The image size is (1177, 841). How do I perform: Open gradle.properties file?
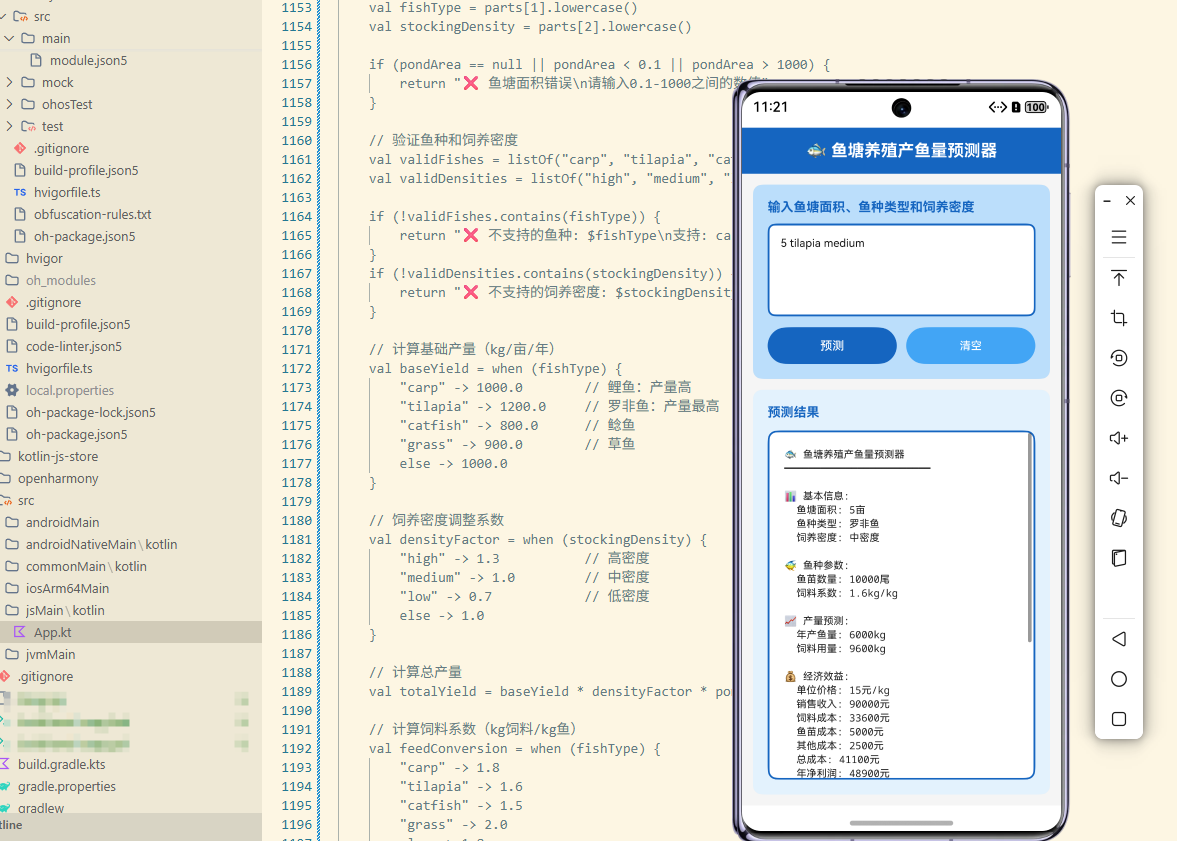[67, 786]
